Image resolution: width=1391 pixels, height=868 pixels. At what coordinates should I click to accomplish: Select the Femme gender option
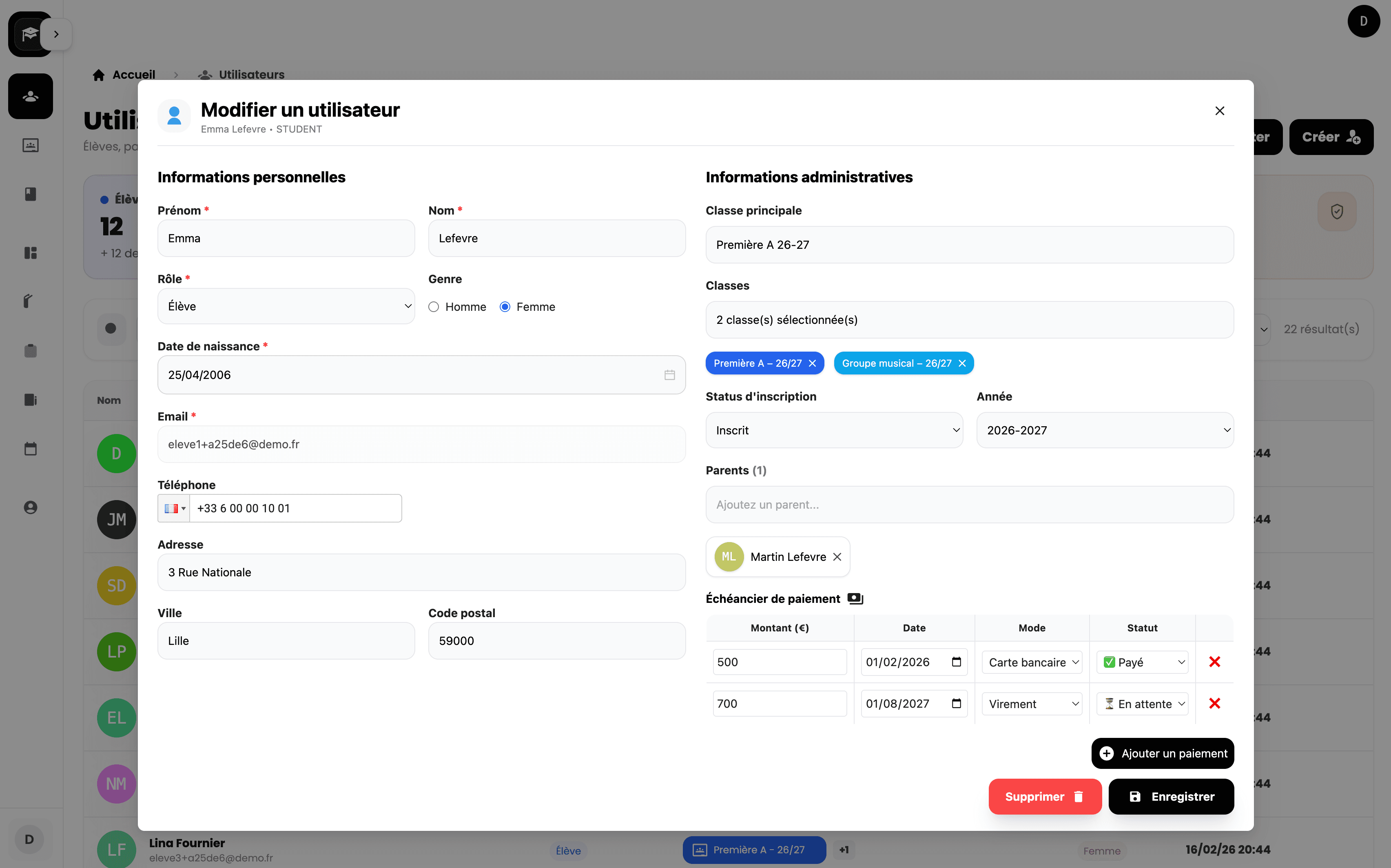pos(505,307)
